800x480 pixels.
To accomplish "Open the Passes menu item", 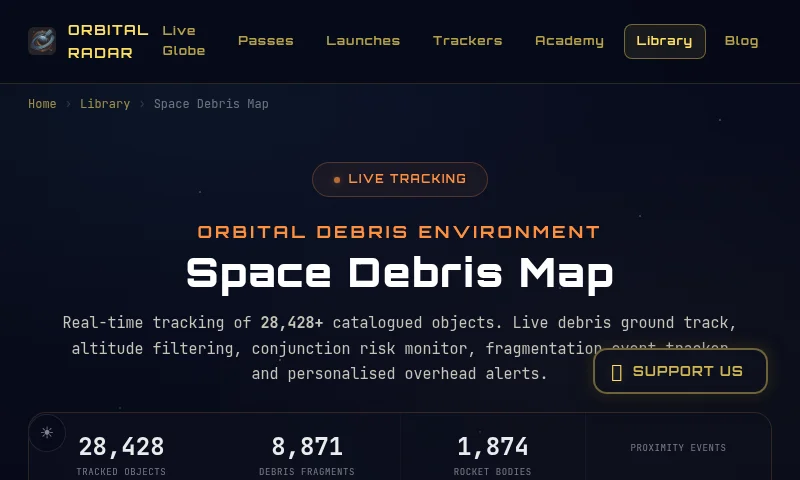I will (266, 41).
